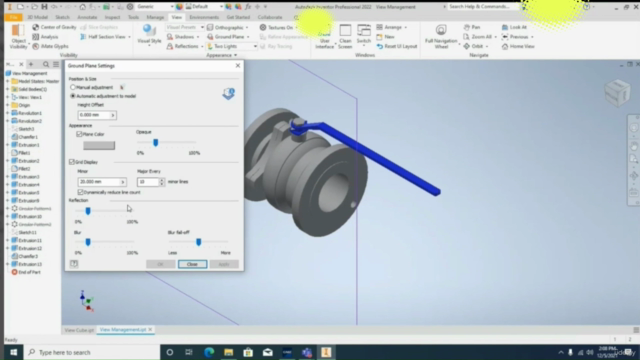Image resolution: width=640 pixels, height=360 pixels.
Task: Select Automatic adjustment to model radio button
Action: point(73,96)
